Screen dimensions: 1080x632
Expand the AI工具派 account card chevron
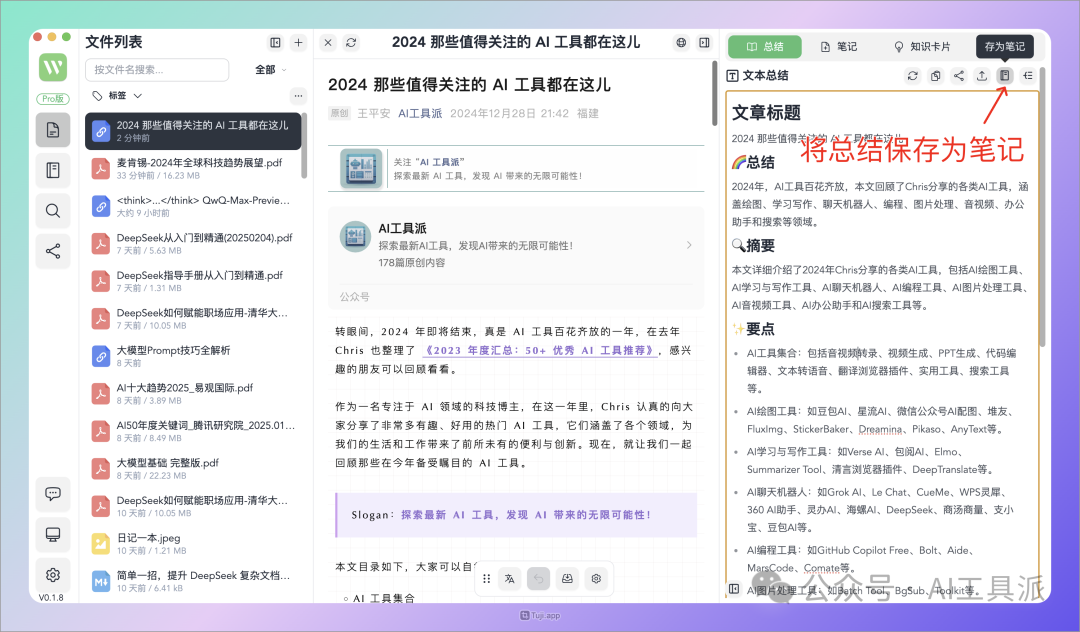(689, 245)
